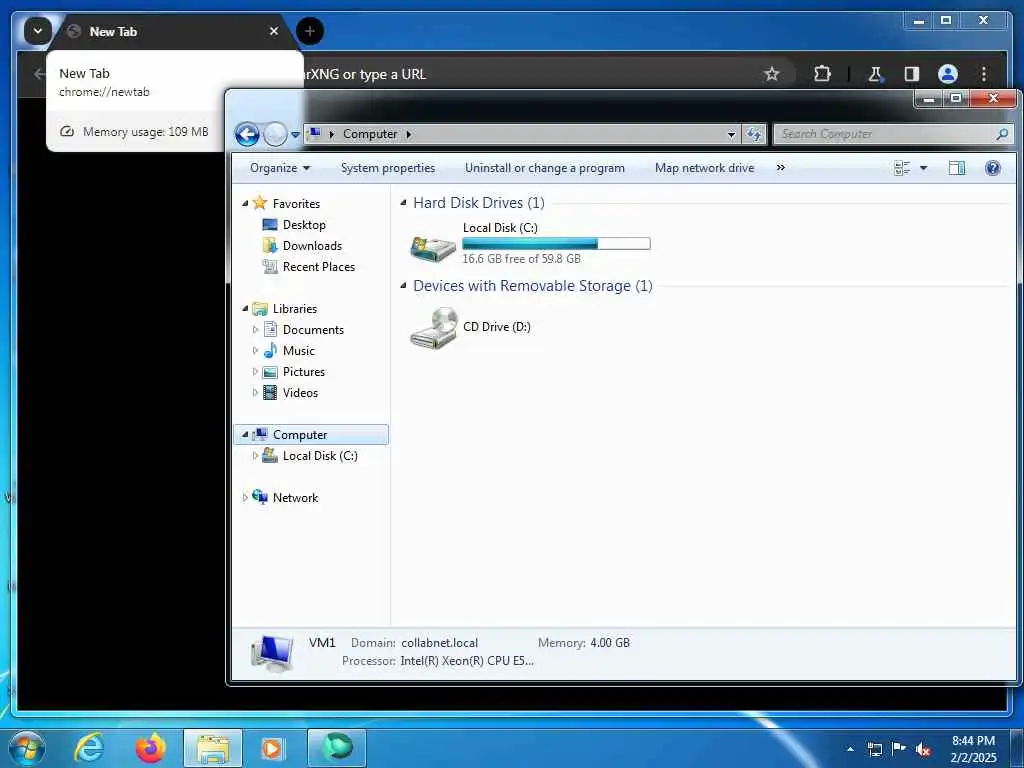Click Uninstall or change a program
The height and width of the screenshot is (768, 1024).
pyautogui.click(x=545, y=168)
